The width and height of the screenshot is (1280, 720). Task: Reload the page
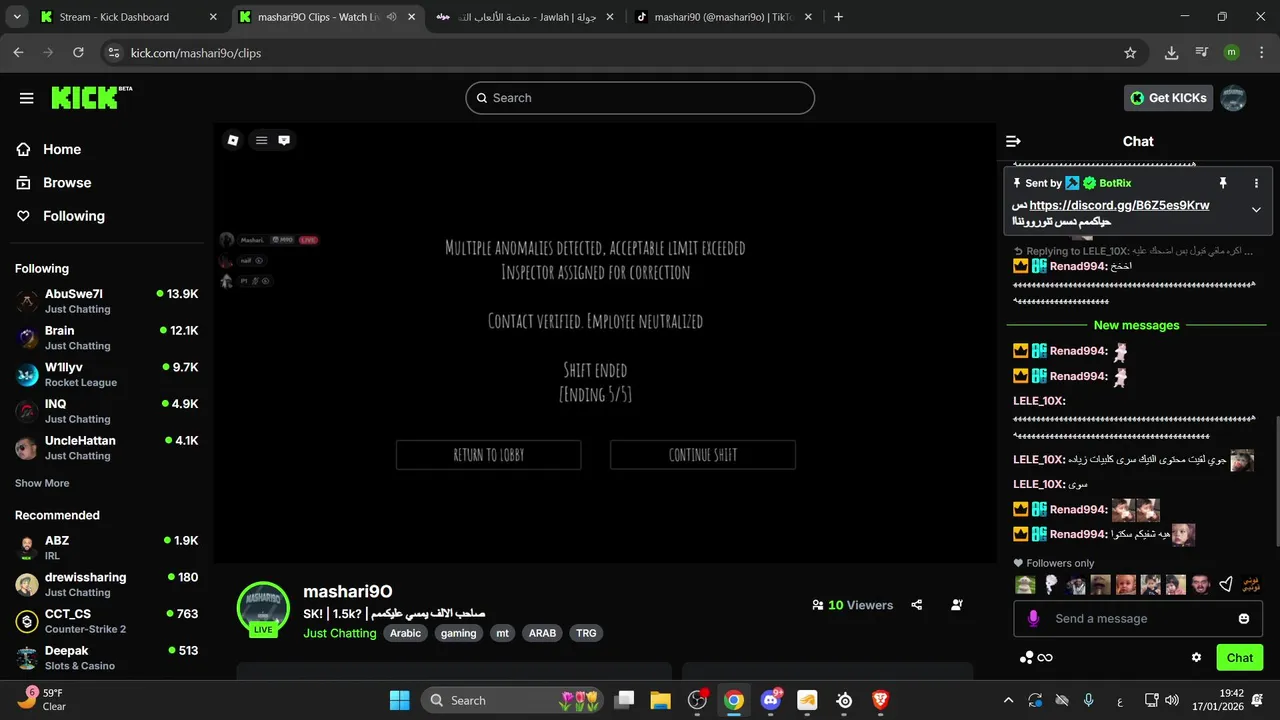point(78,52)
